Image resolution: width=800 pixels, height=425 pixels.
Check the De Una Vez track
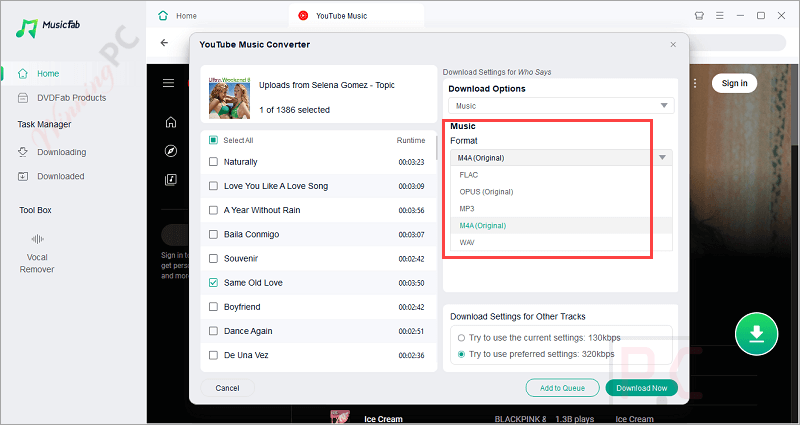[x=213, y=355]
